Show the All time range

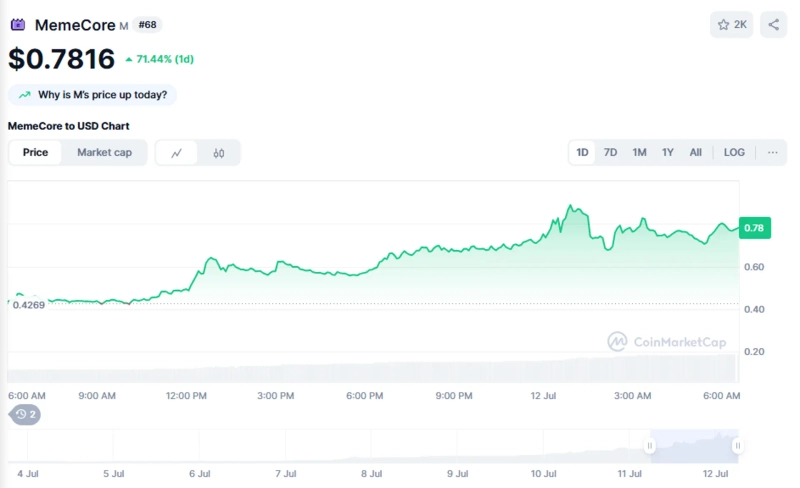pyautogui.click(x=695, y=153)
